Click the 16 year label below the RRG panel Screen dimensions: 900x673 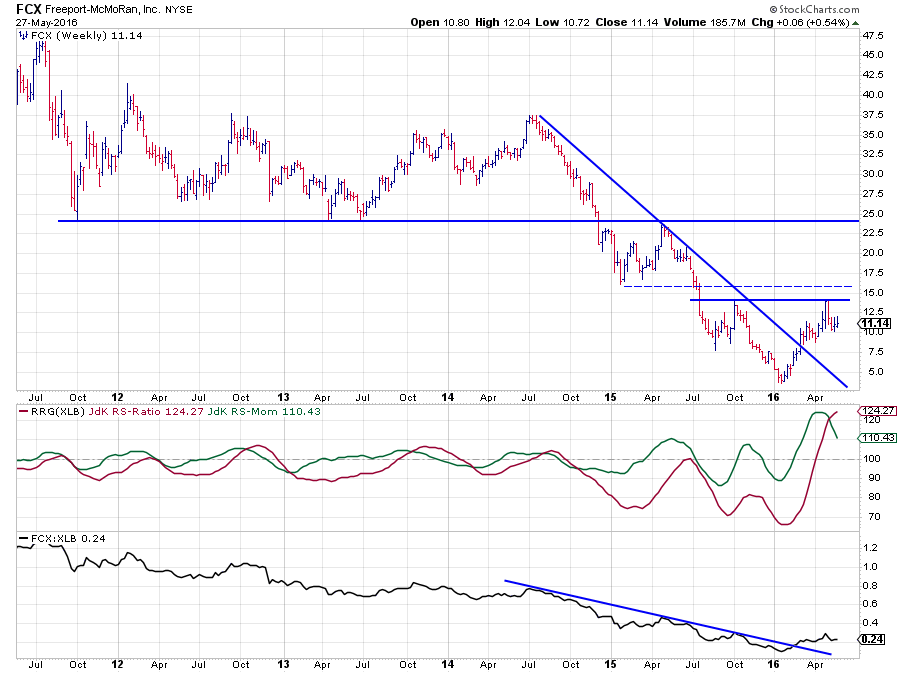click(x=774, y=664)
